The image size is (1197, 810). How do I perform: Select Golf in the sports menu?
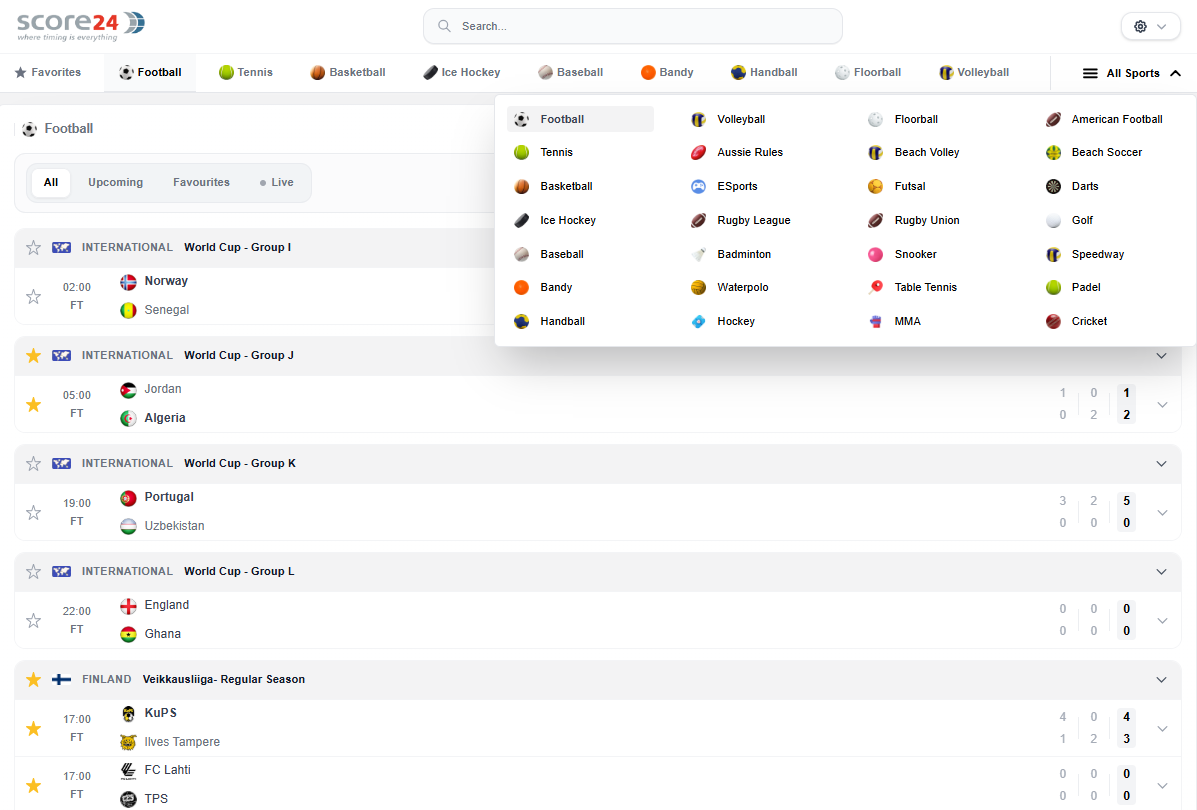(1070, 220)
